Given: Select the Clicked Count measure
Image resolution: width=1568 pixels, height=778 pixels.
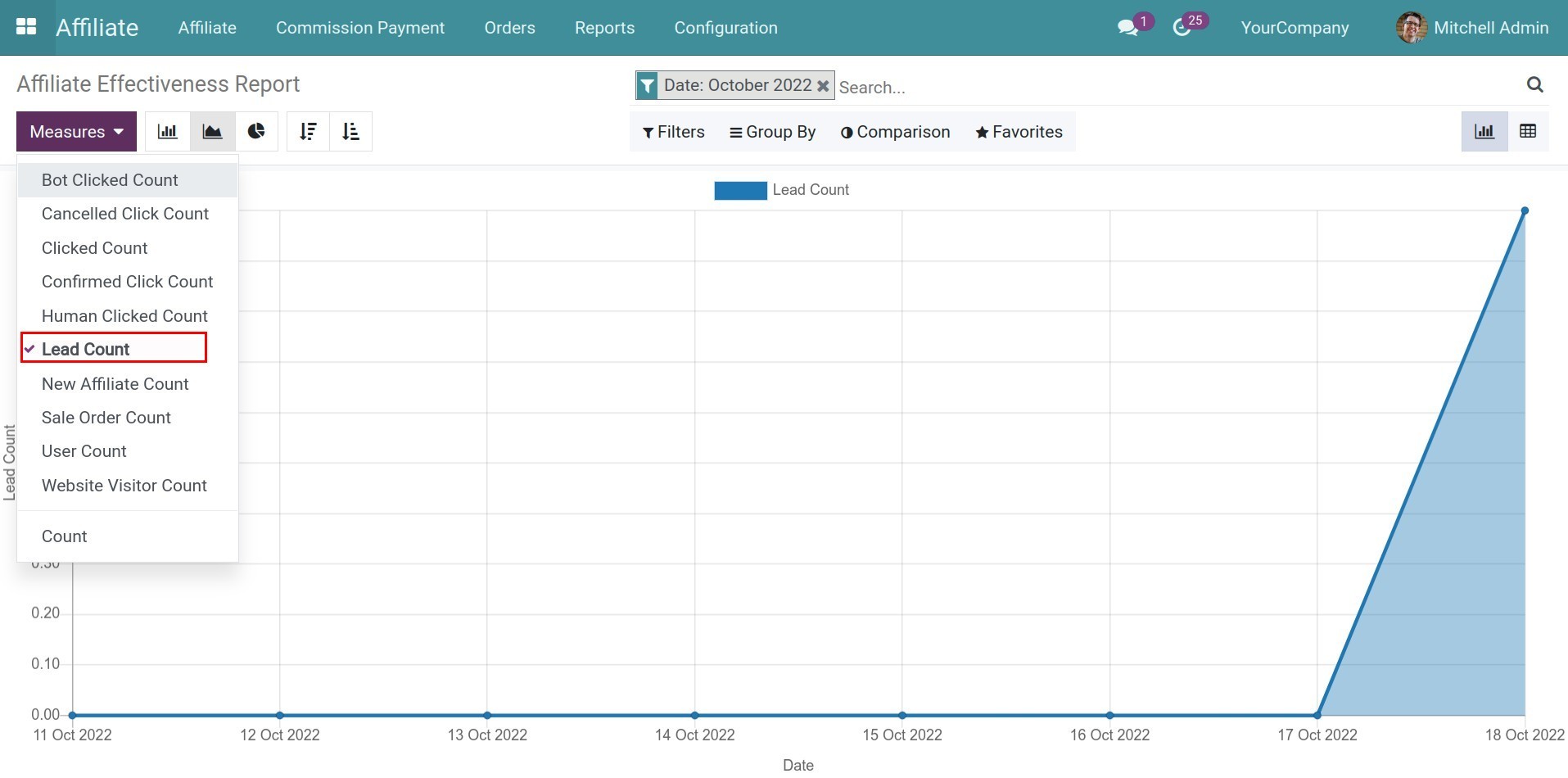Looking at the screenshot, I should pyautogui.click(x=94, y=247).
